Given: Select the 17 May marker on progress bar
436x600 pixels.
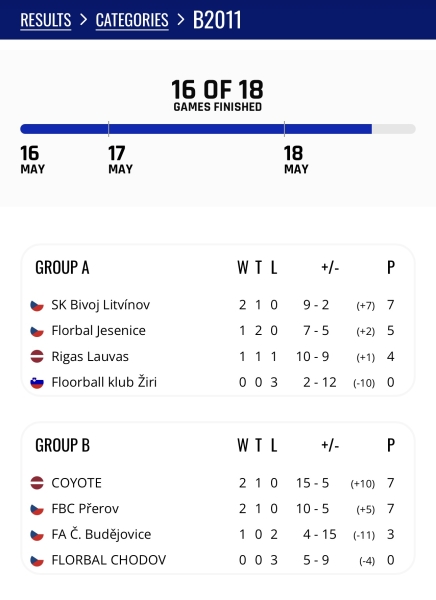Looking at the screenshot, I should tap(120, 160).
